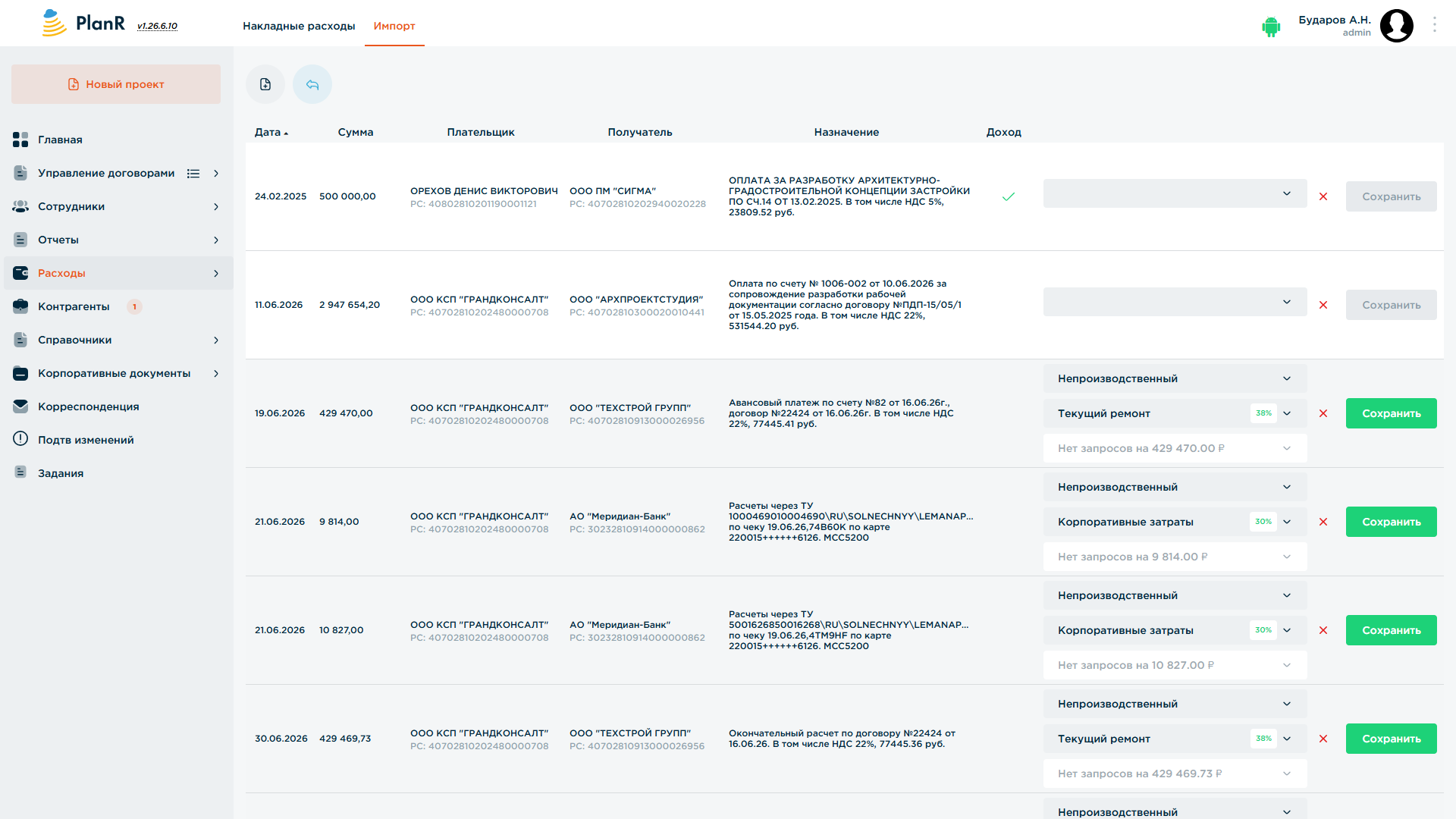1456x819 pixels.
Task: Toggle the green income checkmark for Орехов payment
Action: point(1009,196)
